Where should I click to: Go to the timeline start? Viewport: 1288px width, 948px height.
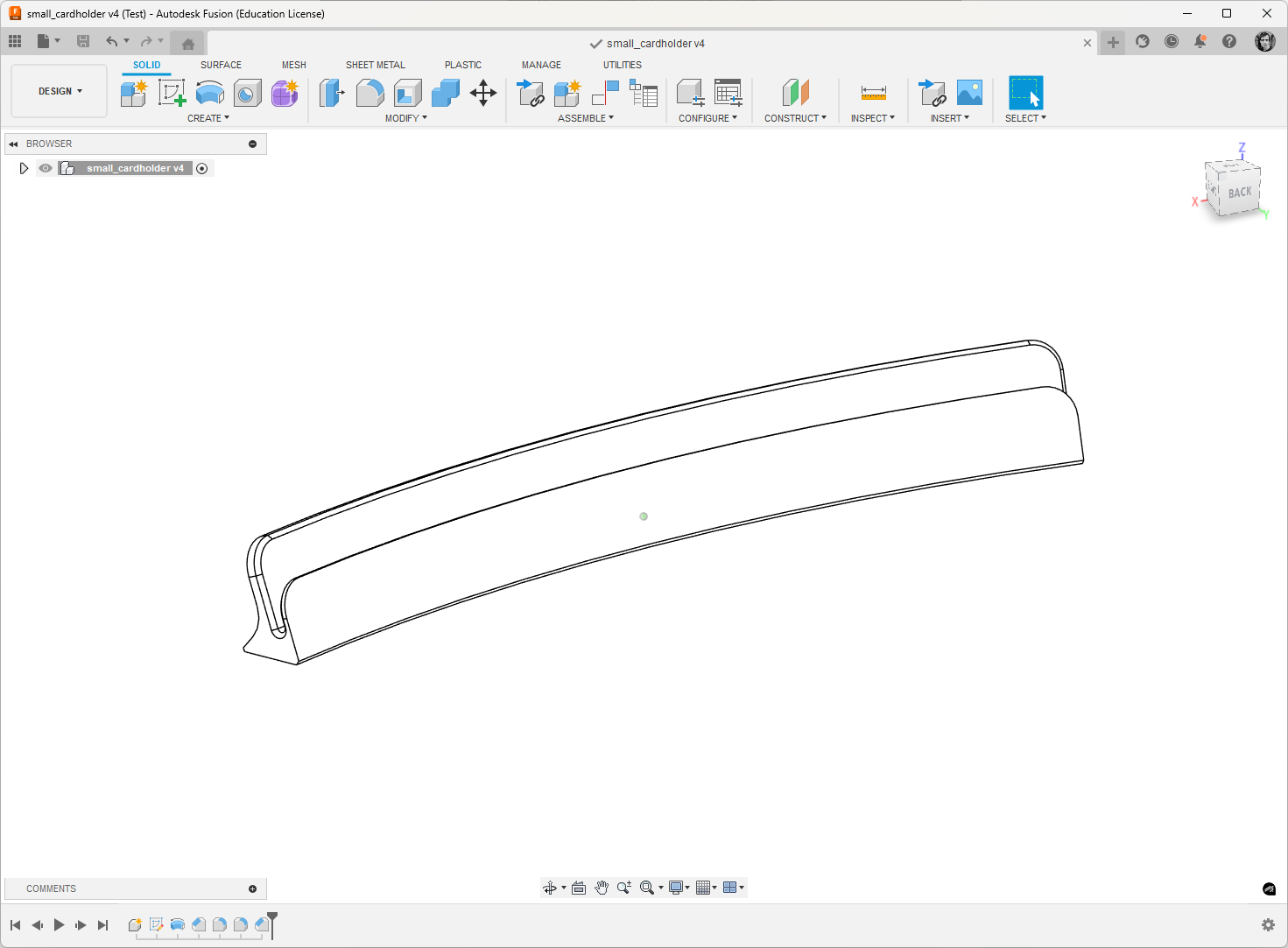coord(15,925)
